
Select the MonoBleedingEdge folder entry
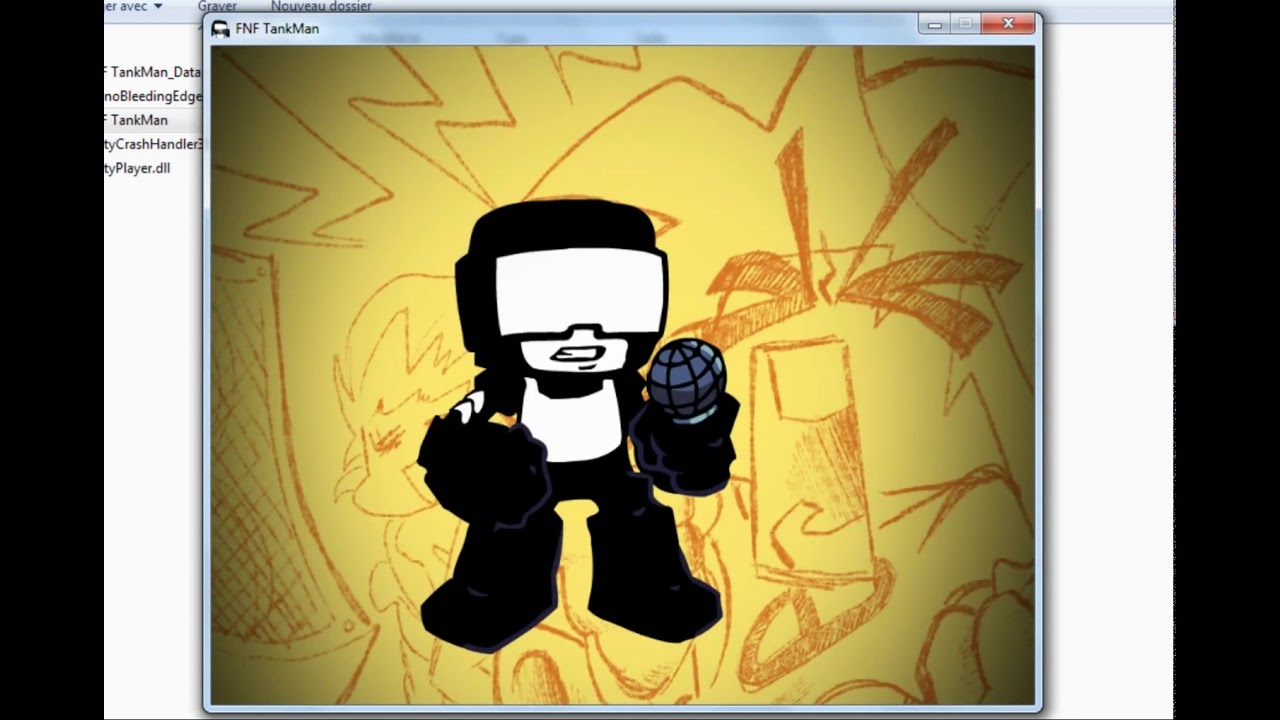(x=153, y=96)
